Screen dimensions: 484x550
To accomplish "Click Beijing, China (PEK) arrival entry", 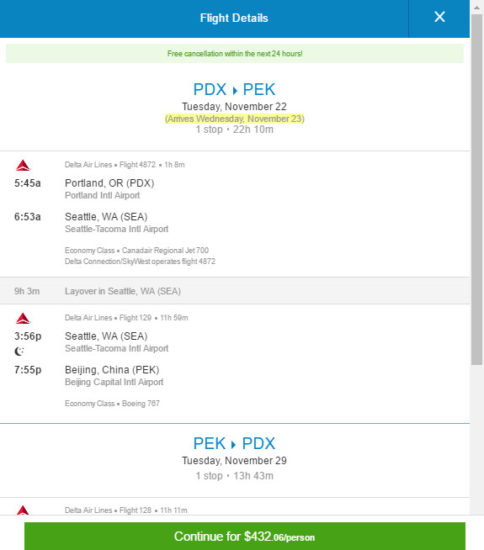I will point(112,370).
